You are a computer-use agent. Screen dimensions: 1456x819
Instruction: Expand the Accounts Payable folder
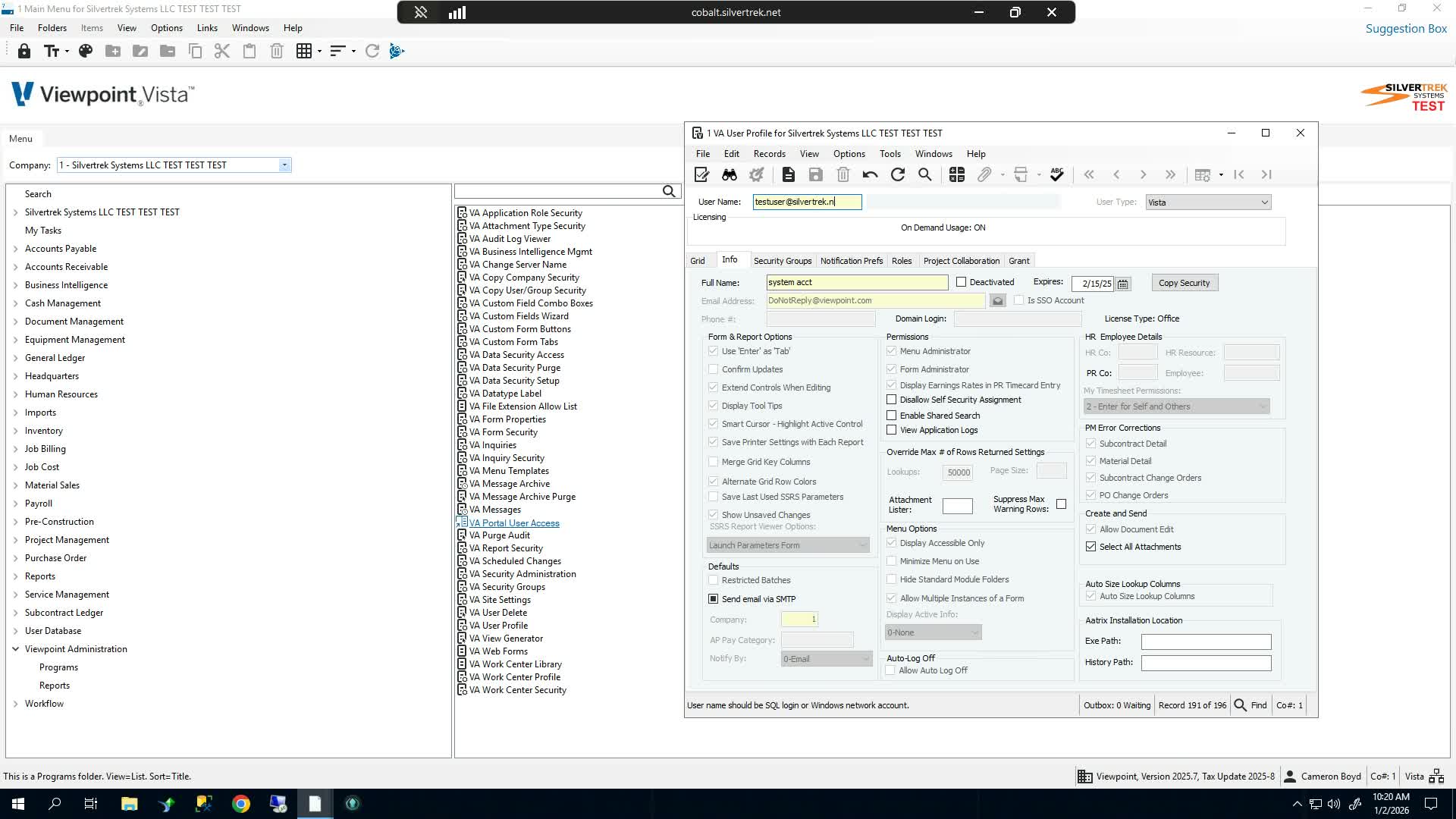point(15,249)
